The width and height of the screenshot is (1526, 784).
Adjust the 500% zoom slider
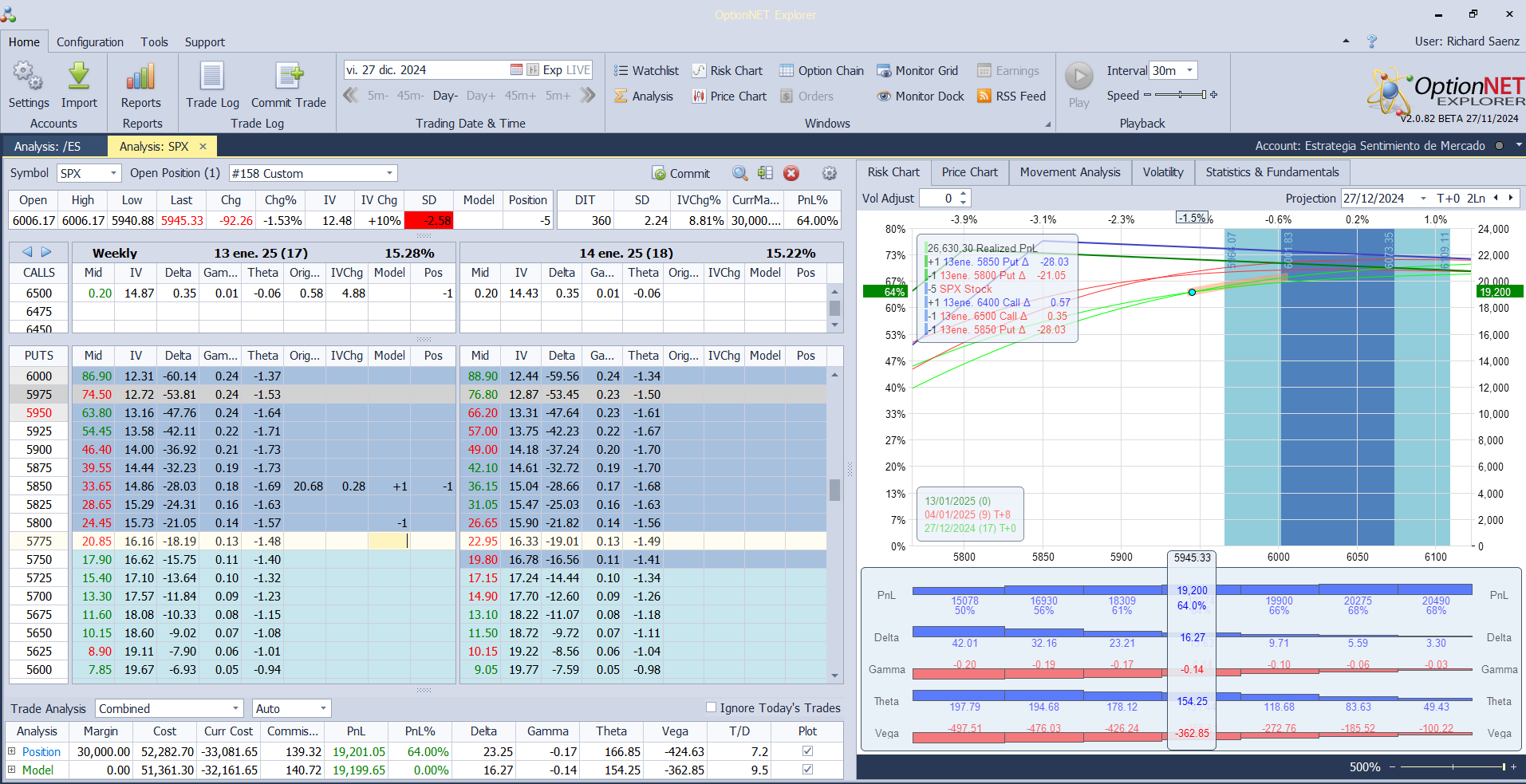pos(1452,766)
